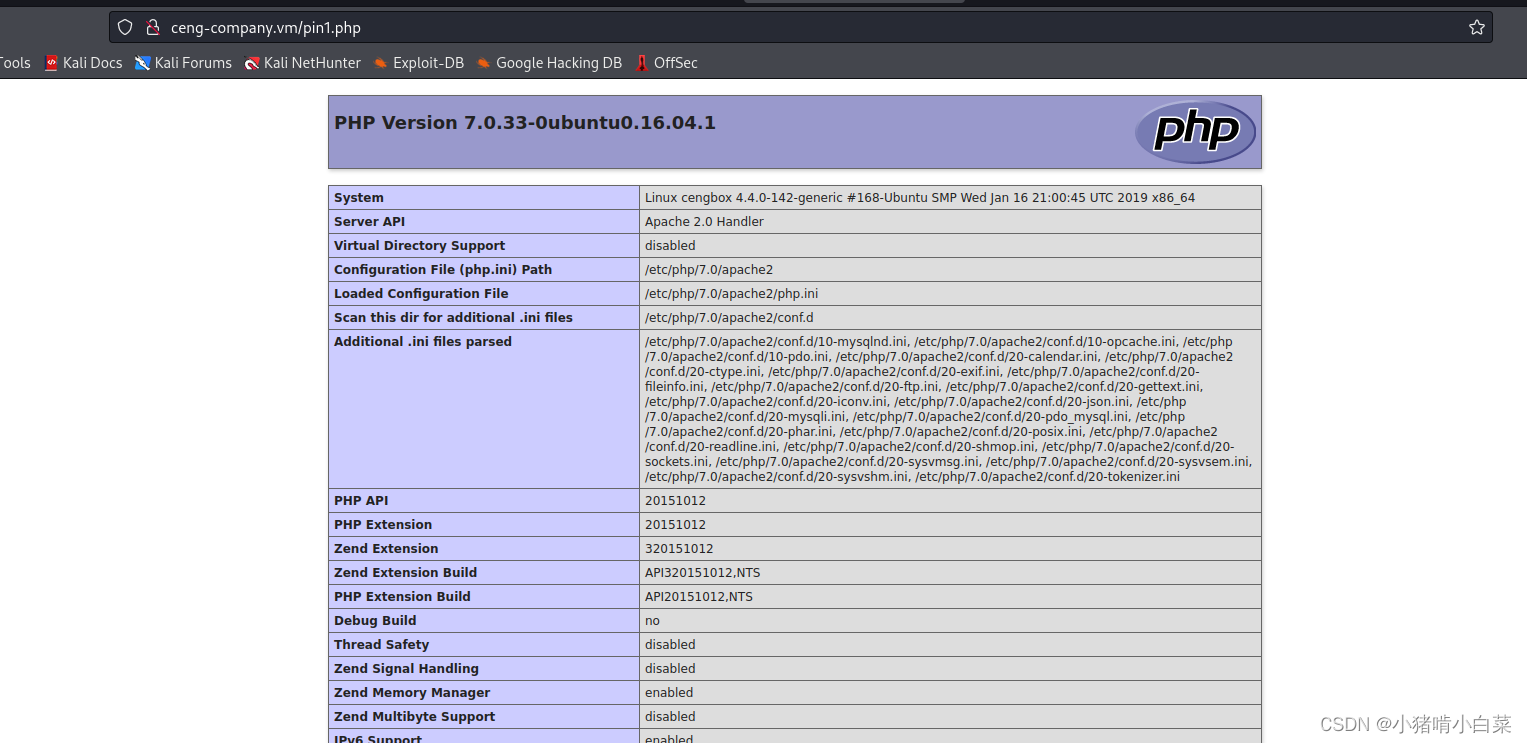Click the PHP API label
Screen dimensions: 1527x743
point(361,501)
